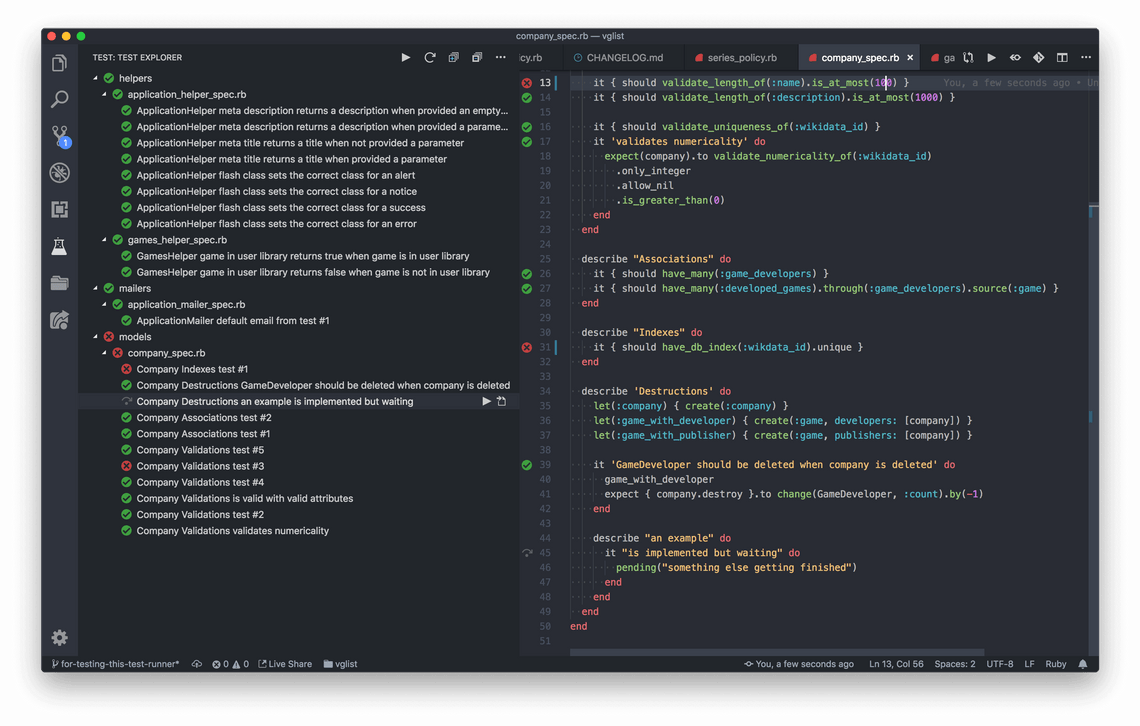Viewport: 1140px width, 726px height.
Task: Open the Debug view bug icon
Action: pyautogui.click(x=60, y=173)
